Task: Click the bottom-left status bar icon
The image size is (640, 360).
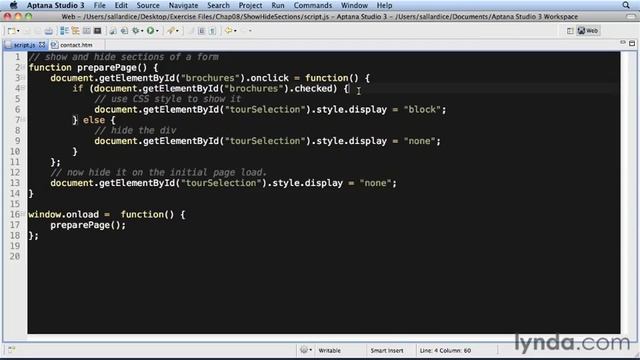Action: click(11, 349)
